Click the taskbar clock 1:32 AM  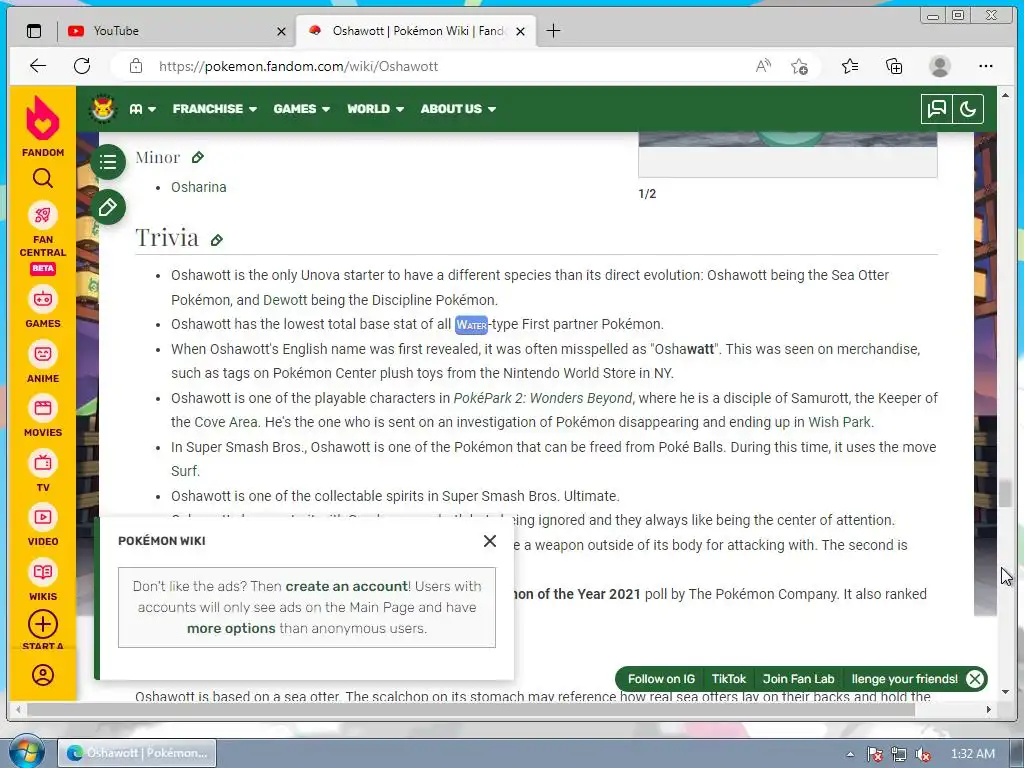pyautogui.click(x=972, y=754)
